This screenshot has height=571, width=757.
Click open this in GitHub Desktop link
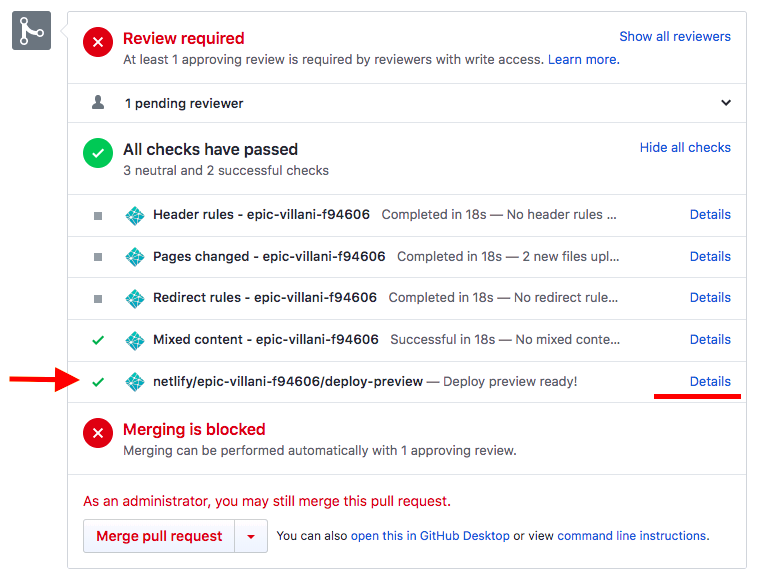430,536
